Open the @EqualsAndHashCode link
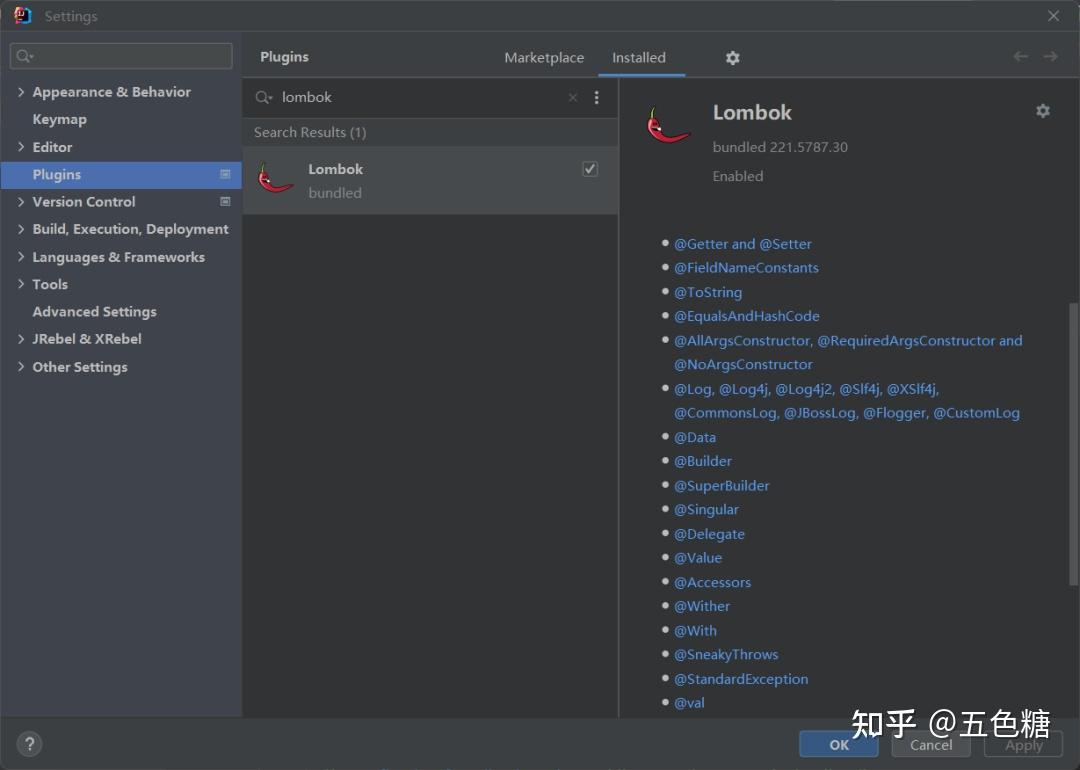Viewport: 1080px width, 770px height. point(747,316)
